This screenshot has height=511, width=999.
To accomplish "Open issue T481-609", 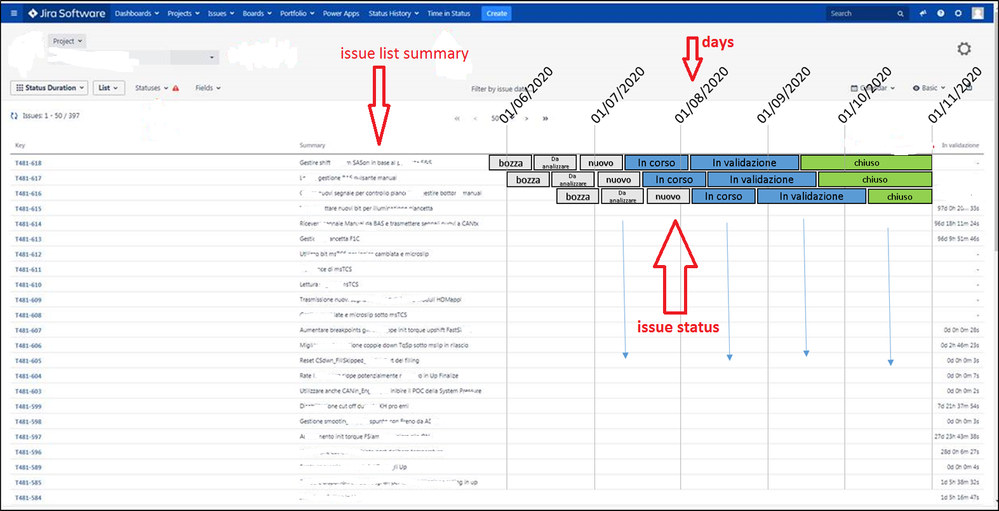I will [28, 300].
